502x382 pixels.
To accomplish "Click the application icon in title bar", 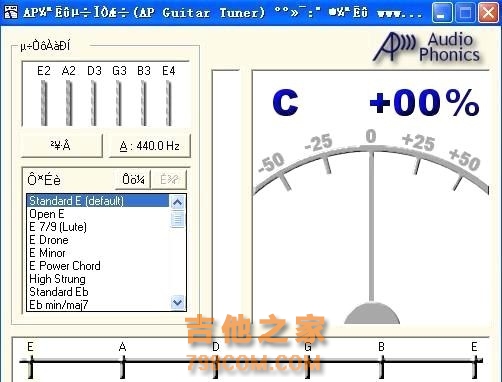I will click(x=11, y=12).
